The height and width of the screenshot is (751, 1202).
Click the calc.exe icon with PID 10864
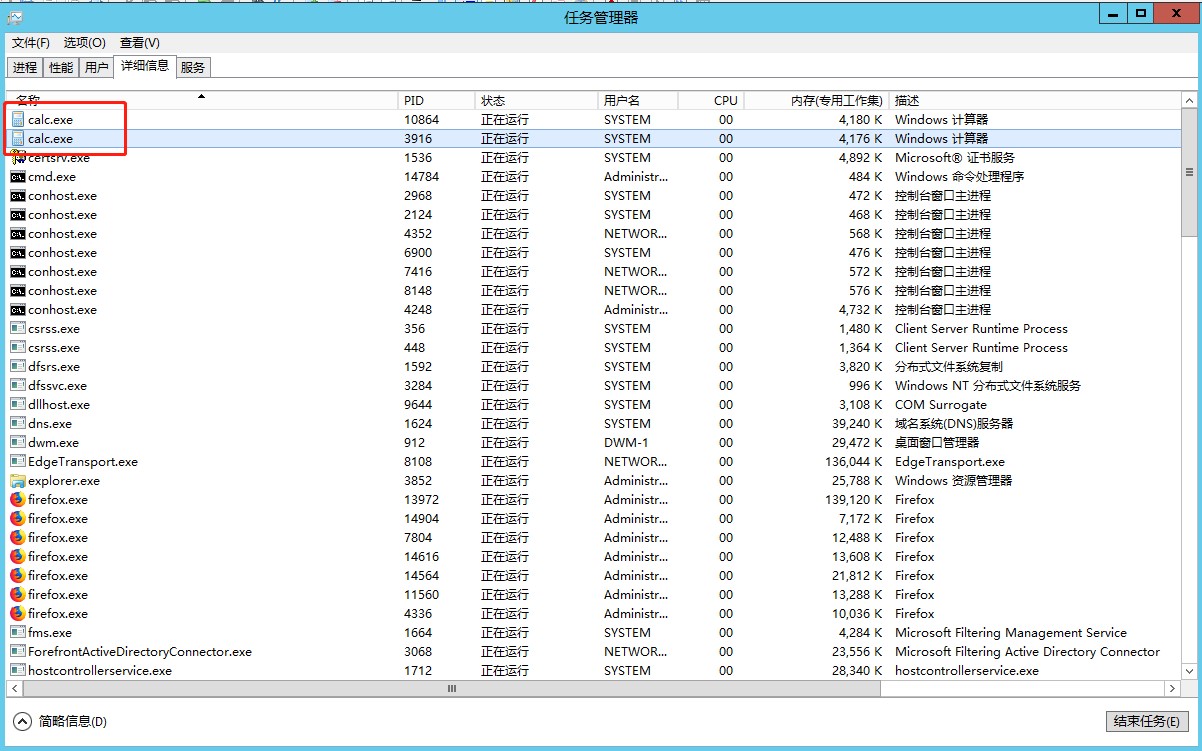coord(18,119)
